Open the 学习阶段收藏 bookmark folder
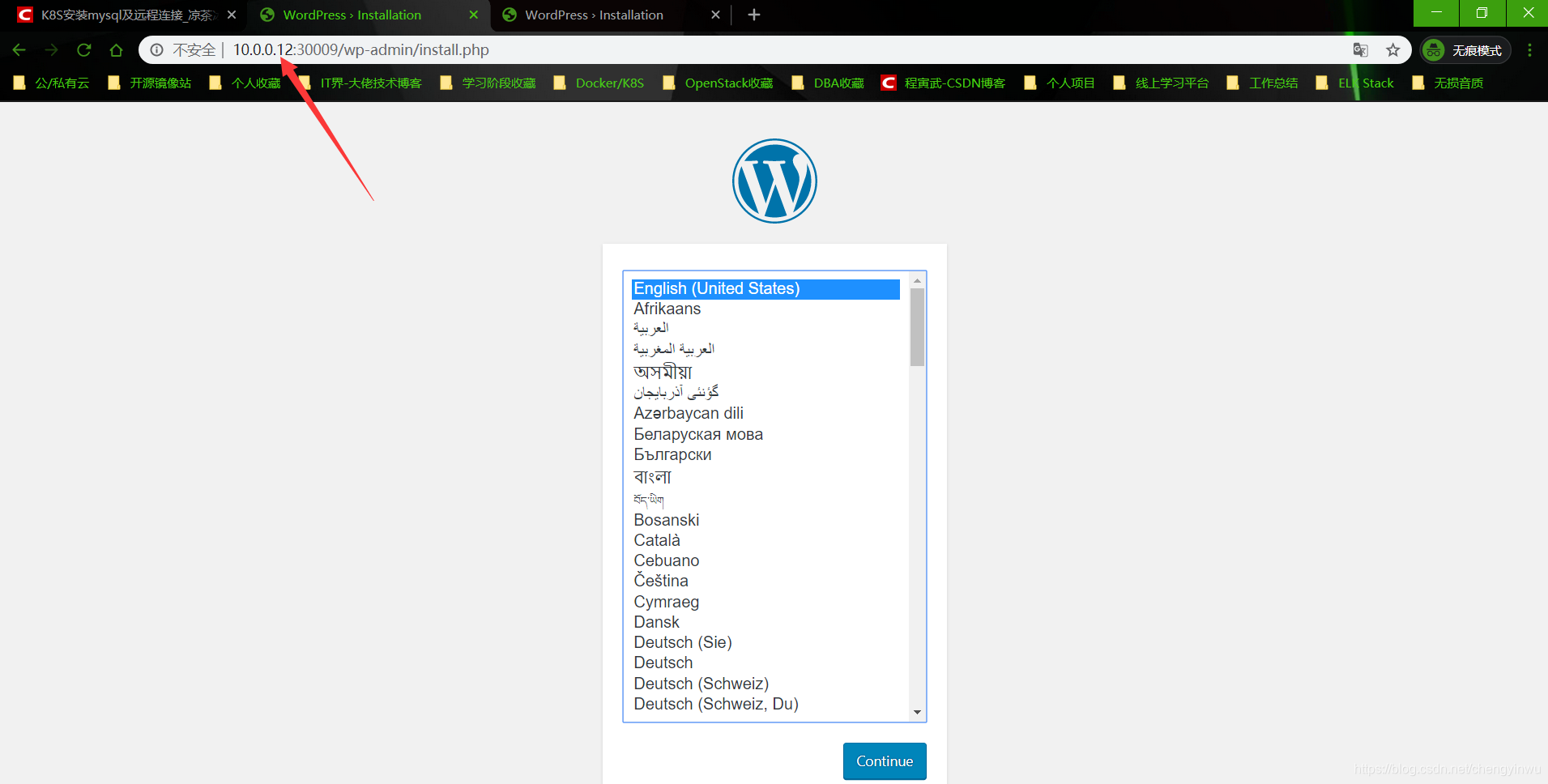1548x784 pixels. [x=488, y=83]
